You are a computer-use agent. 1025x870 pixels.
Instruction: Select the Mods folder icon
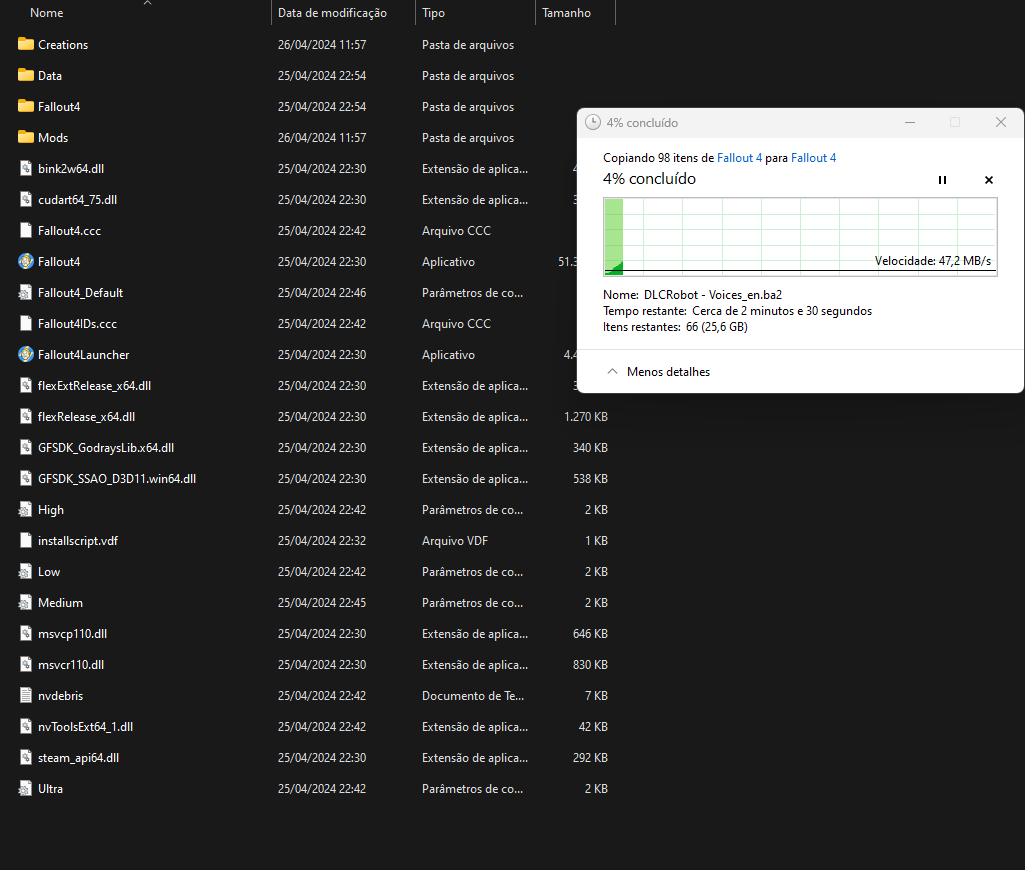coord(25,137)
